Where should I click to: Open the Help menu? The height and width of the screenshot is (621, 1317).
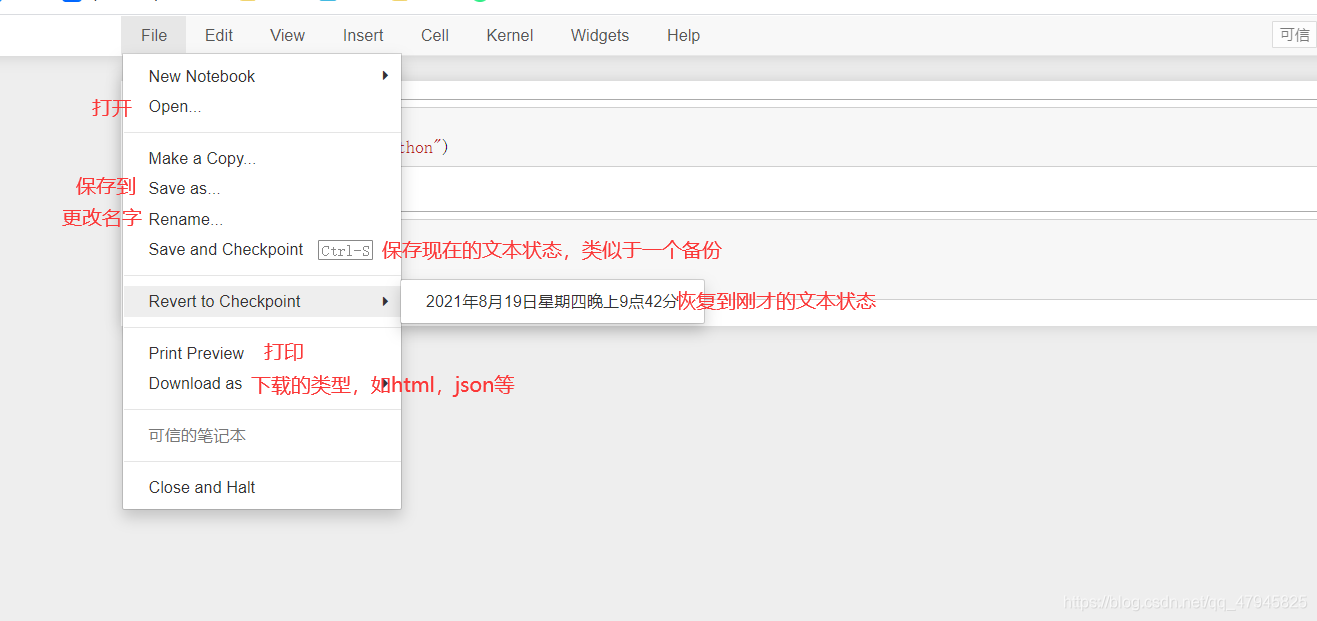tap(683, 36)
